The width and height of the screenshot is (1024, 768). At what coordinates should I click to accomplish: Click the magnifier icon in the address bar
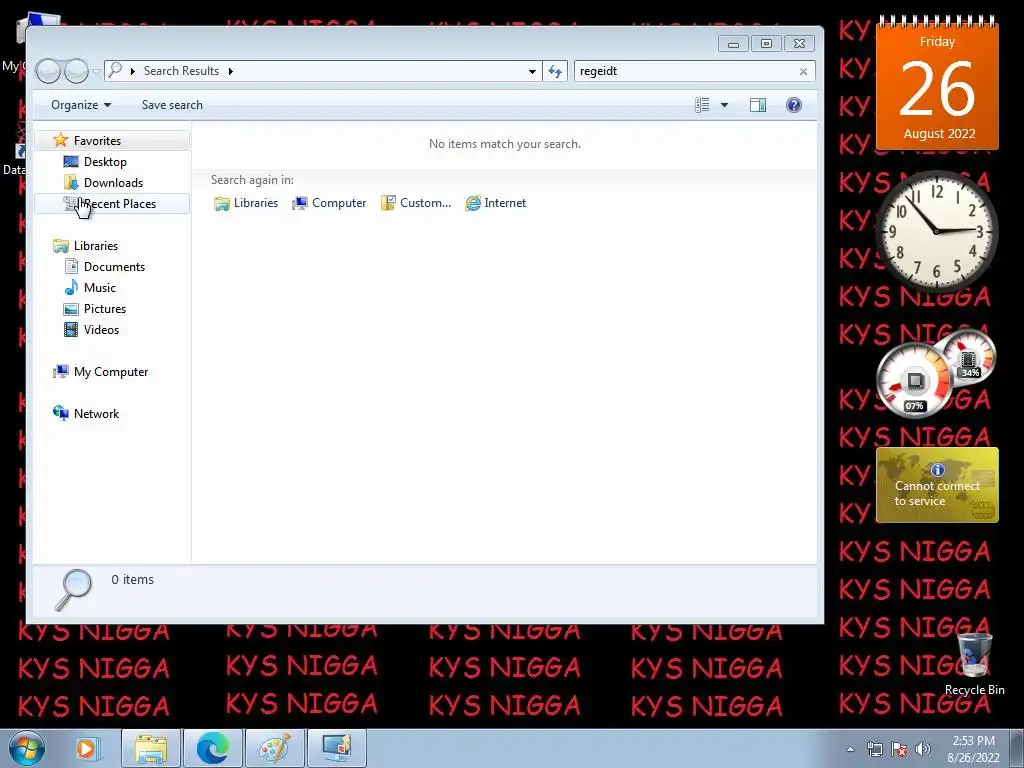[x=115, y=70]
